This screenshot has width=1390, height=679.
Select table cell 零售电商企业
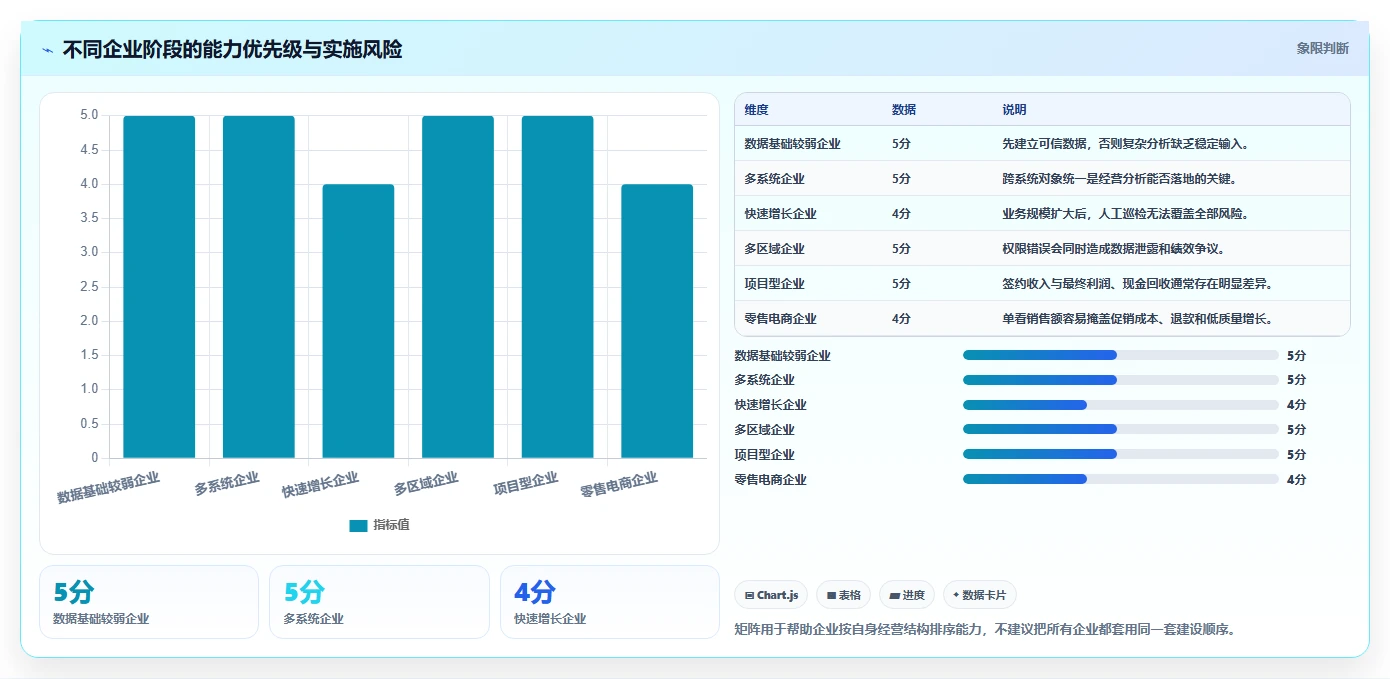pos(781,319)
